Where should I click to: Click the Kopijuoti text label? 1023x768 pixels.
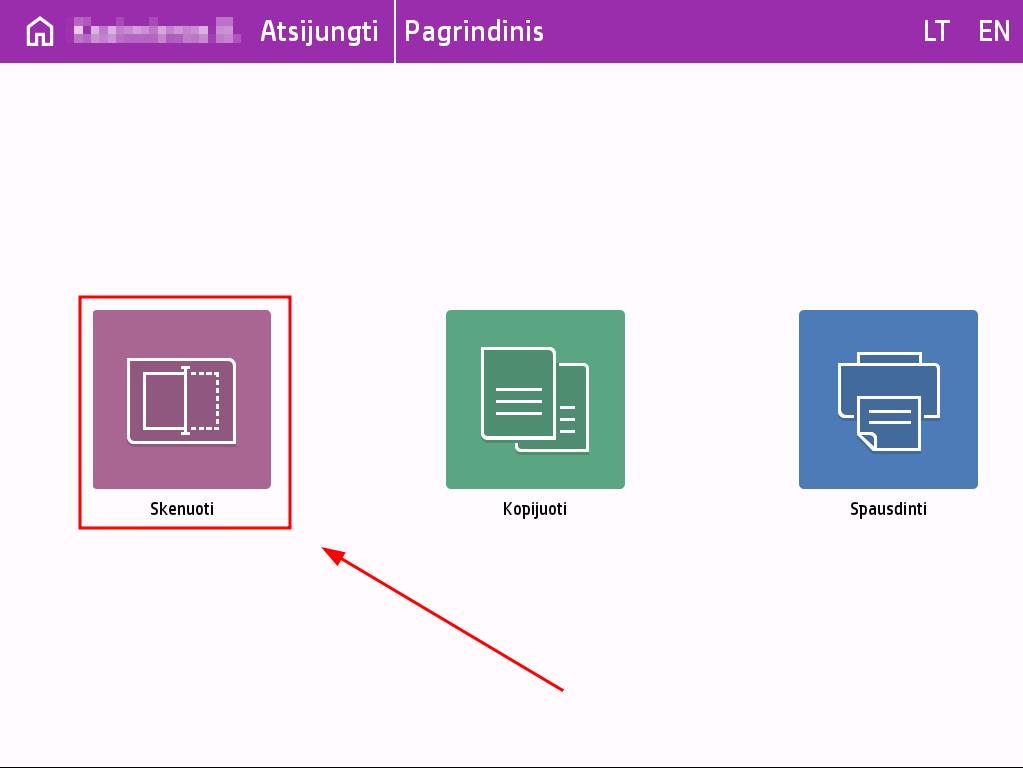(x=535, y=509)
